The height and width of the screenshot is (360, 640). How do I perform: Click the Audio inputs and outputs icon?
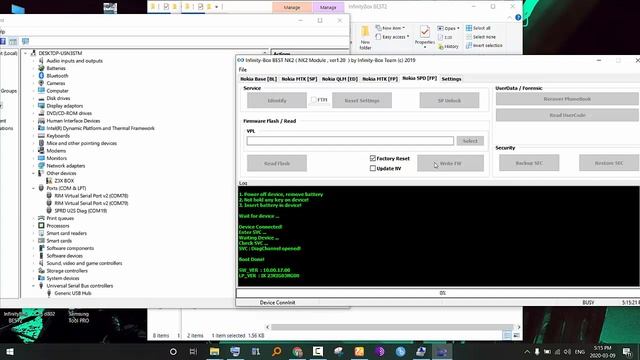(41, 60)
